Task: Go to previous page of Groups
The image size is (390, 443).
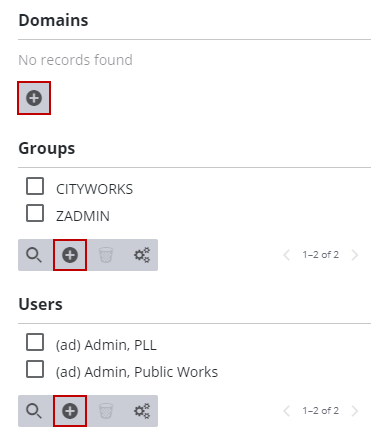Action: [x=287, y=255]
